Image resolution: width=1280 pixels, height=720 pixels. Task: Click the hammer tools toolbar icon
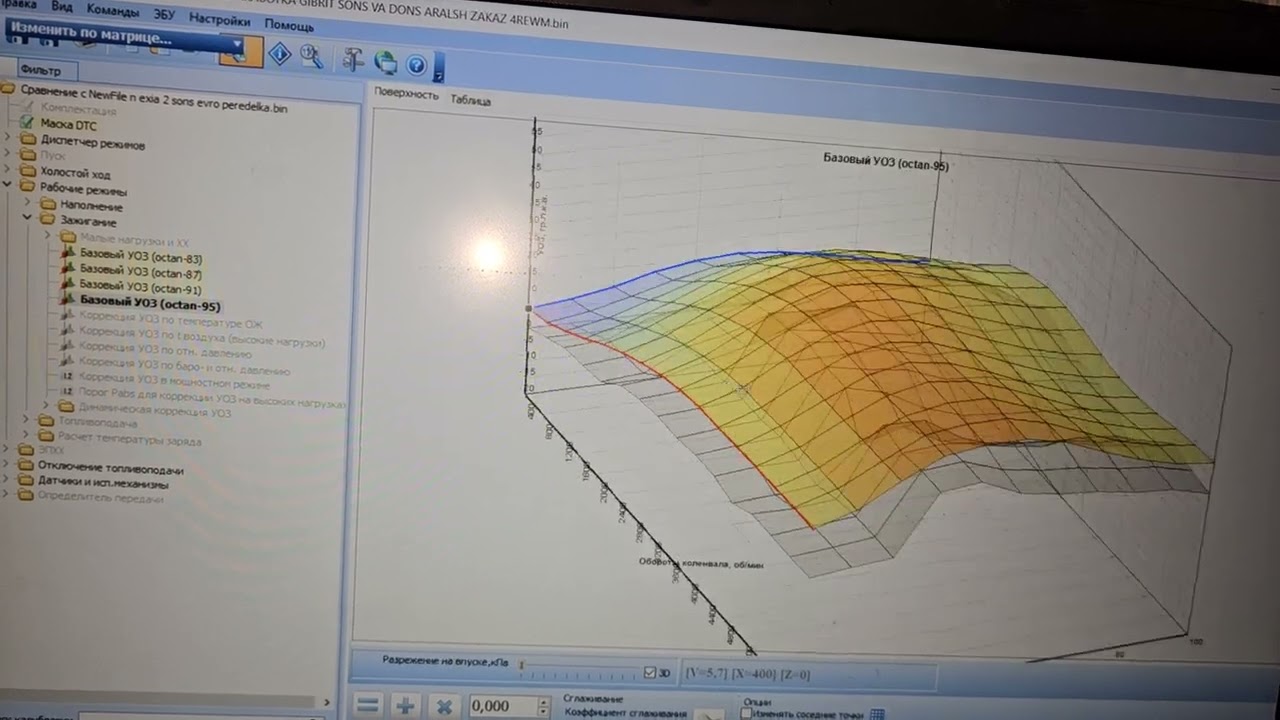coord(353,60)
